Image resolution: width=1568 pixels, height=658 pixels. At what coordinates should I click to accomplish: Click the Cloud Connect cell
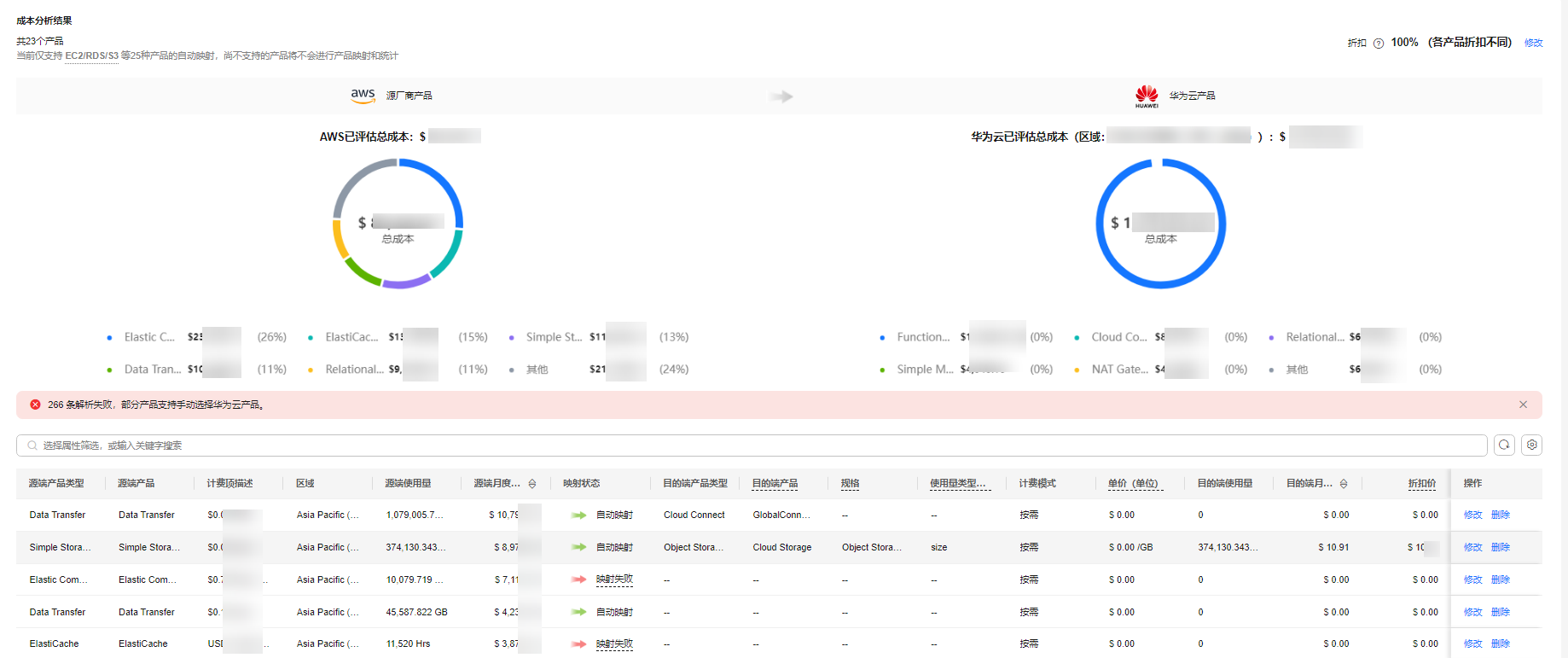click(694, 515)
